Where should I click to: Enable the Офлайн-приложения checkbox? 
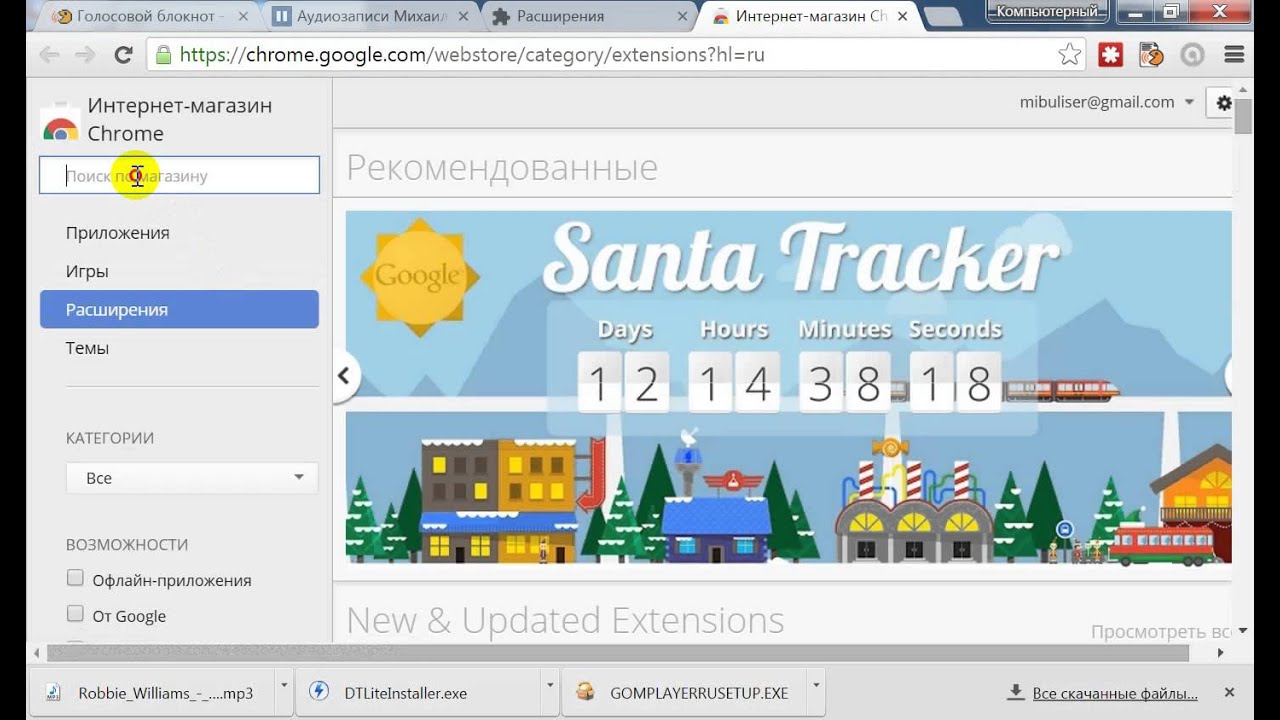pos(75,578)
